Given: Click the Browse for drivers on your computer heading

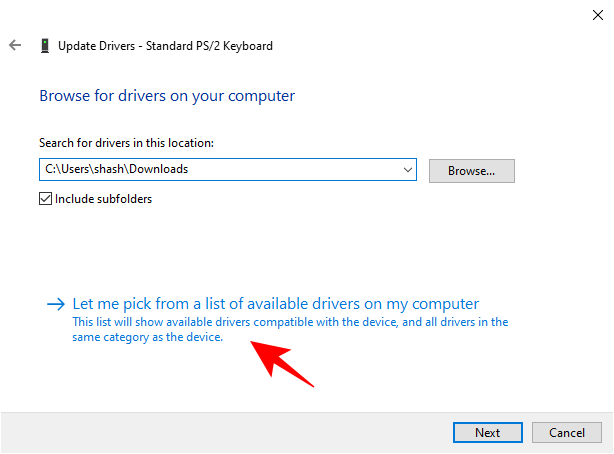Looking at the screenshot, I should [167, 96].
